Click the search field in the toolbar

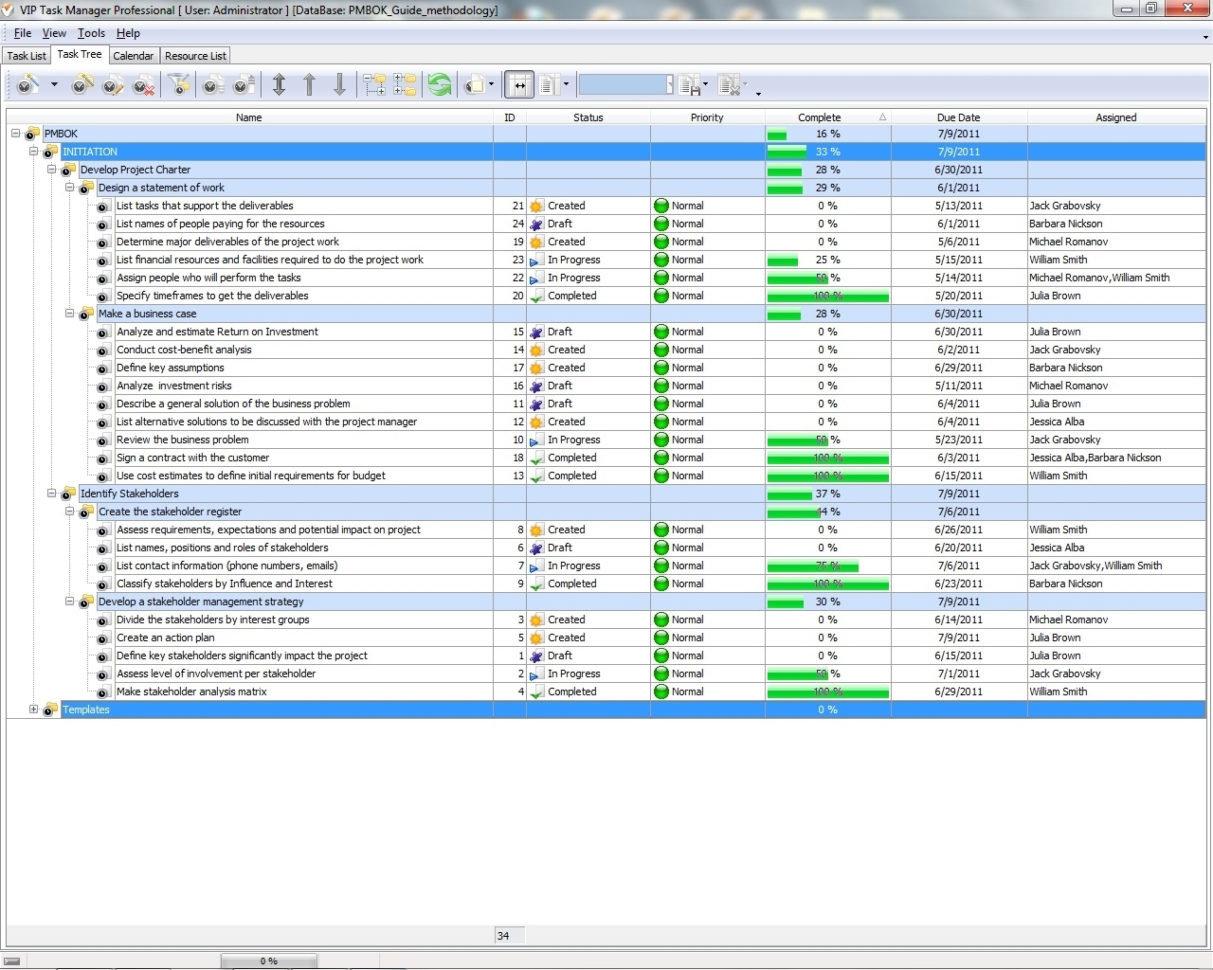[x=625, y=85]
